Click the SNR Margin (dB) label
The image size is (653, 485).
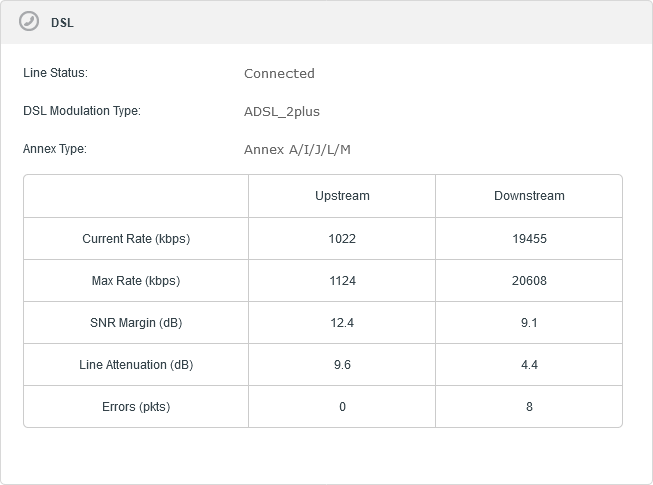point(136,323)
